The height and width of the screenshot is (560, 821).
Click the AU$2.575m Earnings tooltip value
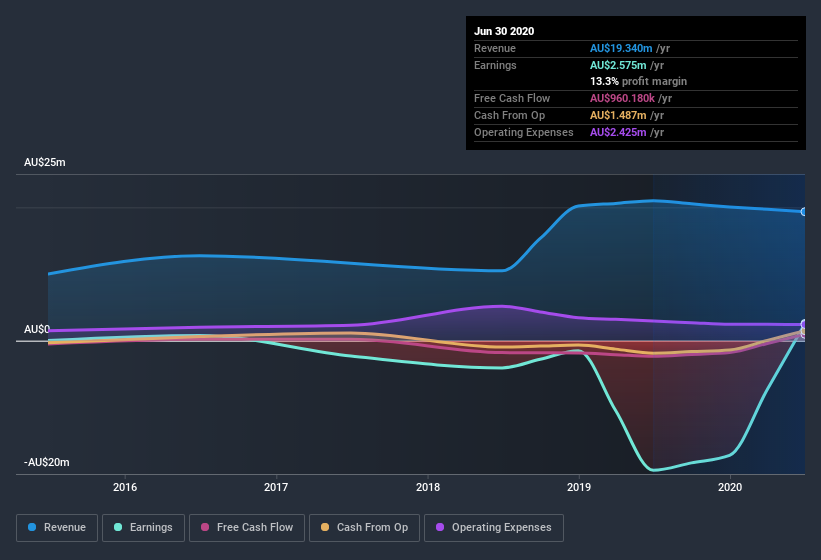[618, 65]
